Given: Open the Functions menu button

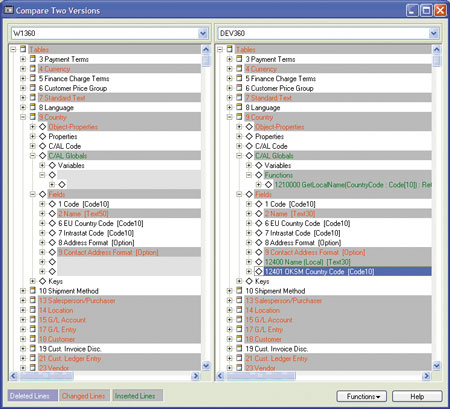Looking at the screenshot, I should (362, 396).
